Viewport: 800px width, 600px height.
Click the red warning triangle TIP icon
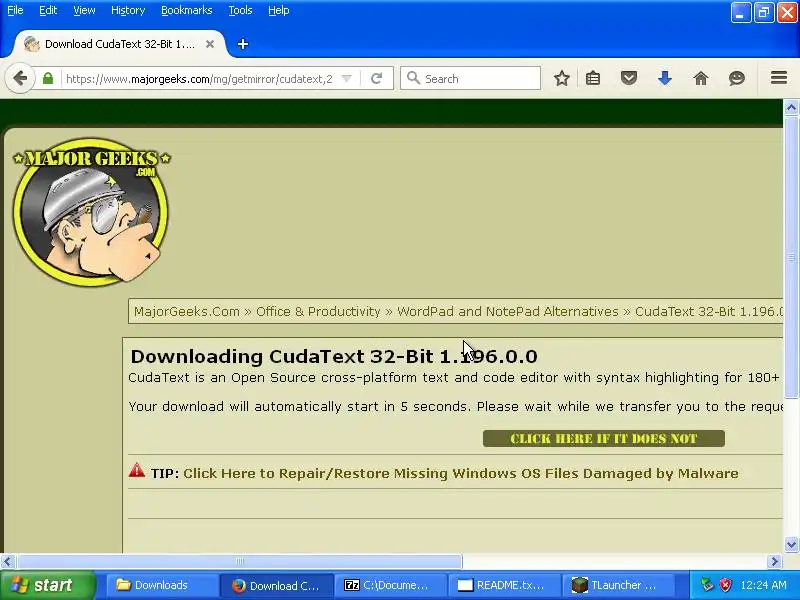point(137,470)
